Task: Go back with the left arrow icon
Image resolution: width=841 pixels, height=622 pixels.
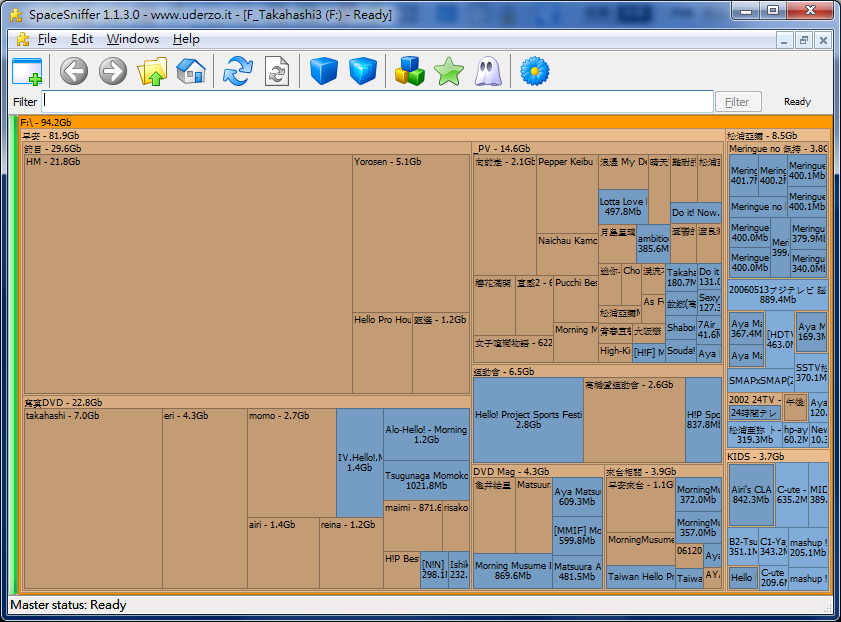Action: click(x=73, y=71)
